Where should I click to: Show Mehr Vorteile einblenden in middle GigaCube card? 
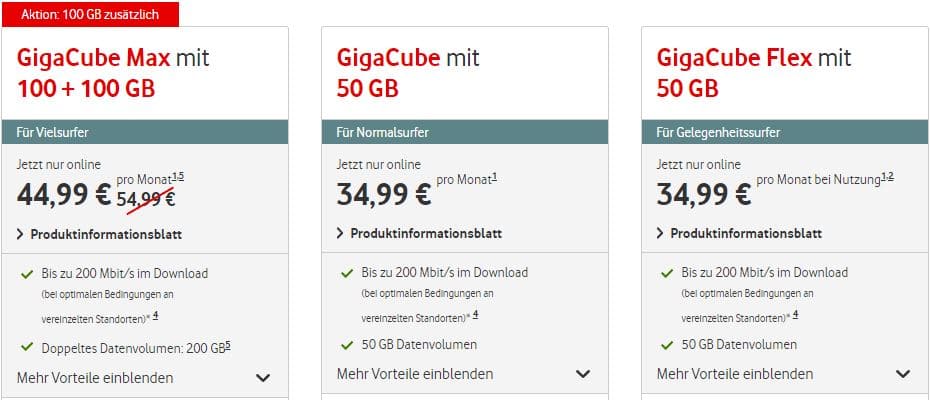click(x=415, y=374)
